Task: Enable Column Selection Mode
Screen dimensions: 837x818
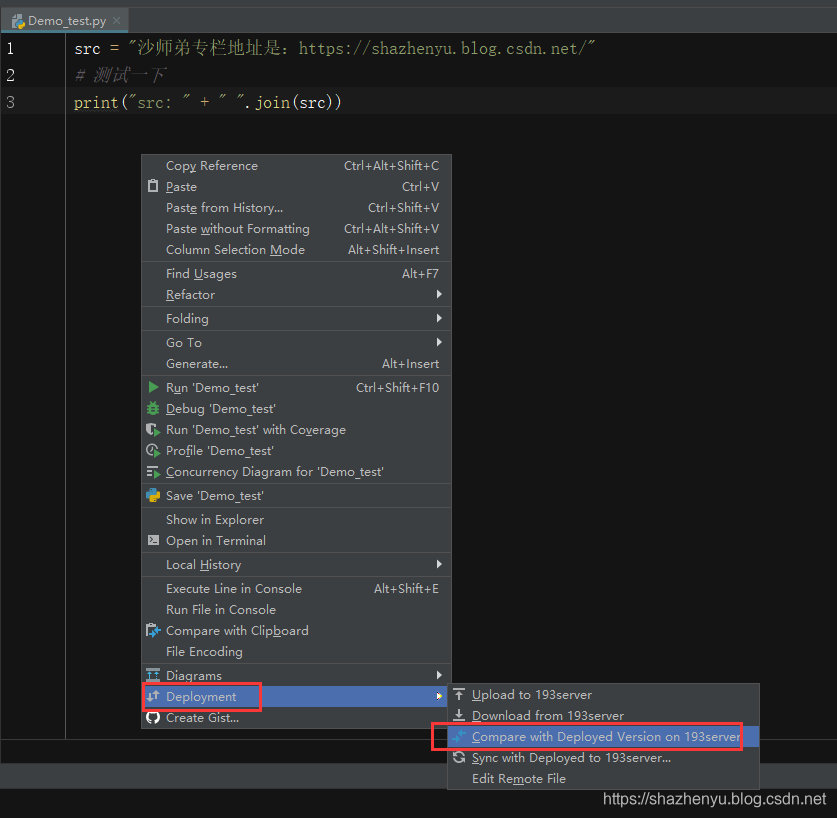Action: click(296, 249)
